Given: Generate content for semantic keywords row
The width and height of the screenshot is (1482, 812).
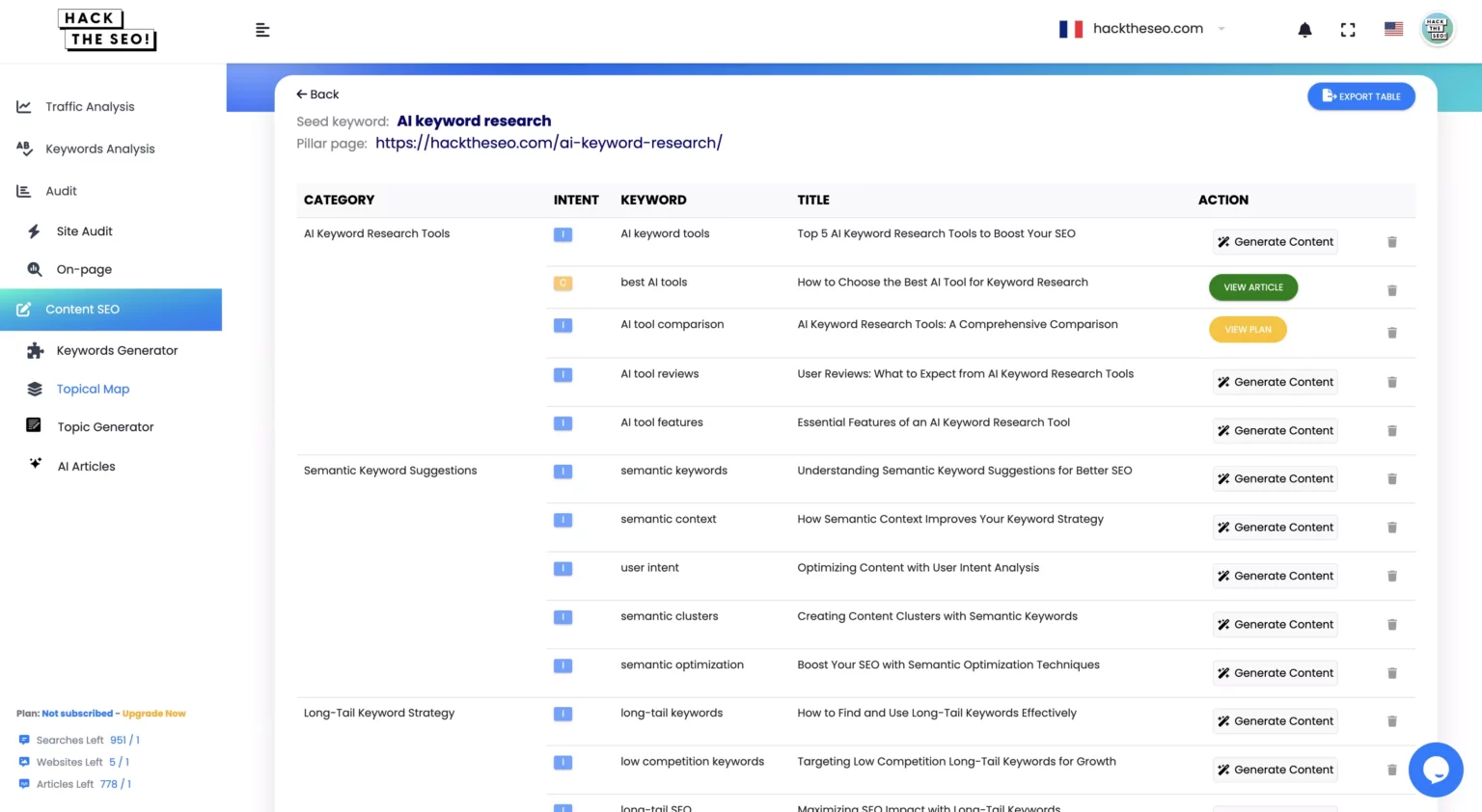Looking at the screenshot, I should [1275, 479].
